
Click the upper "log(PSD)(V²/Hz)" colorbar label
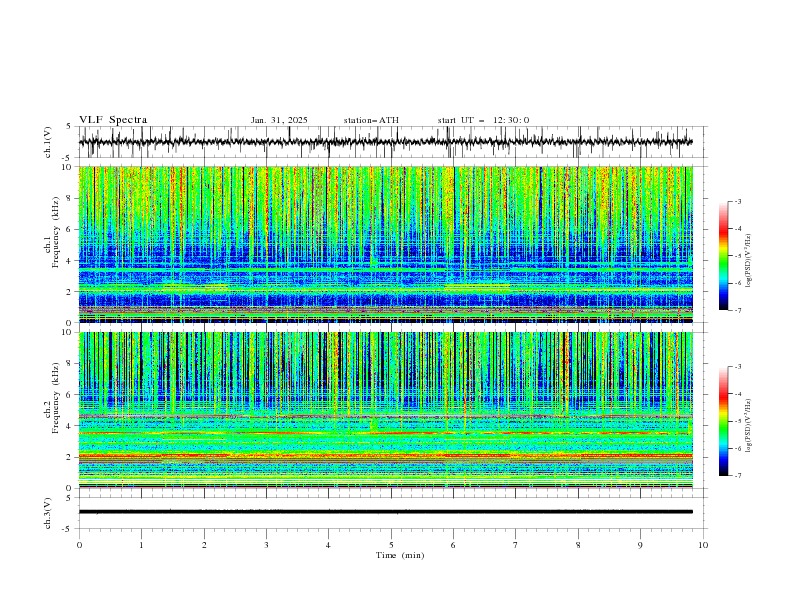coord(748,261)
